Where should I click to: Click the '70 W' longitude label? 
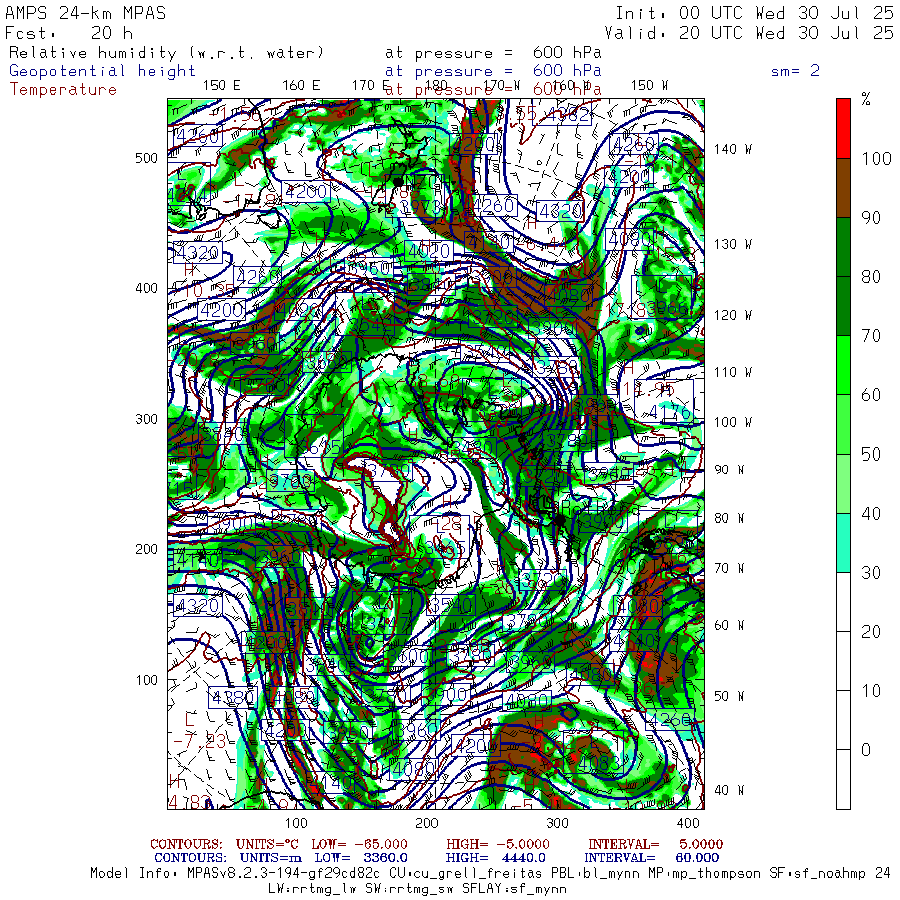729,568
